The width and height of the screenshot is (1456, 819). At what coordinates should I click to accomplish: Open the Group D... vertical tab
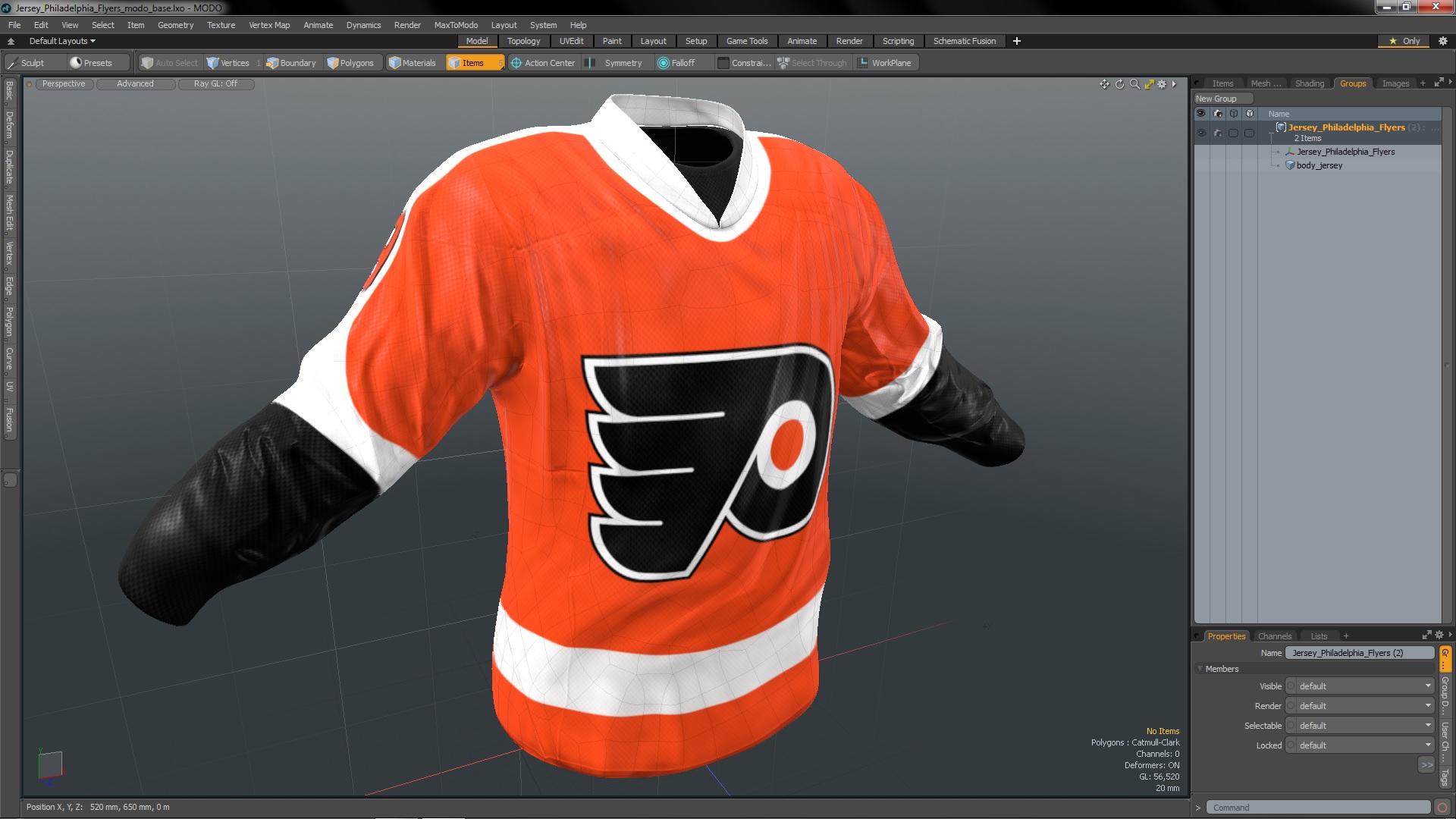[x=1445, y=696]
